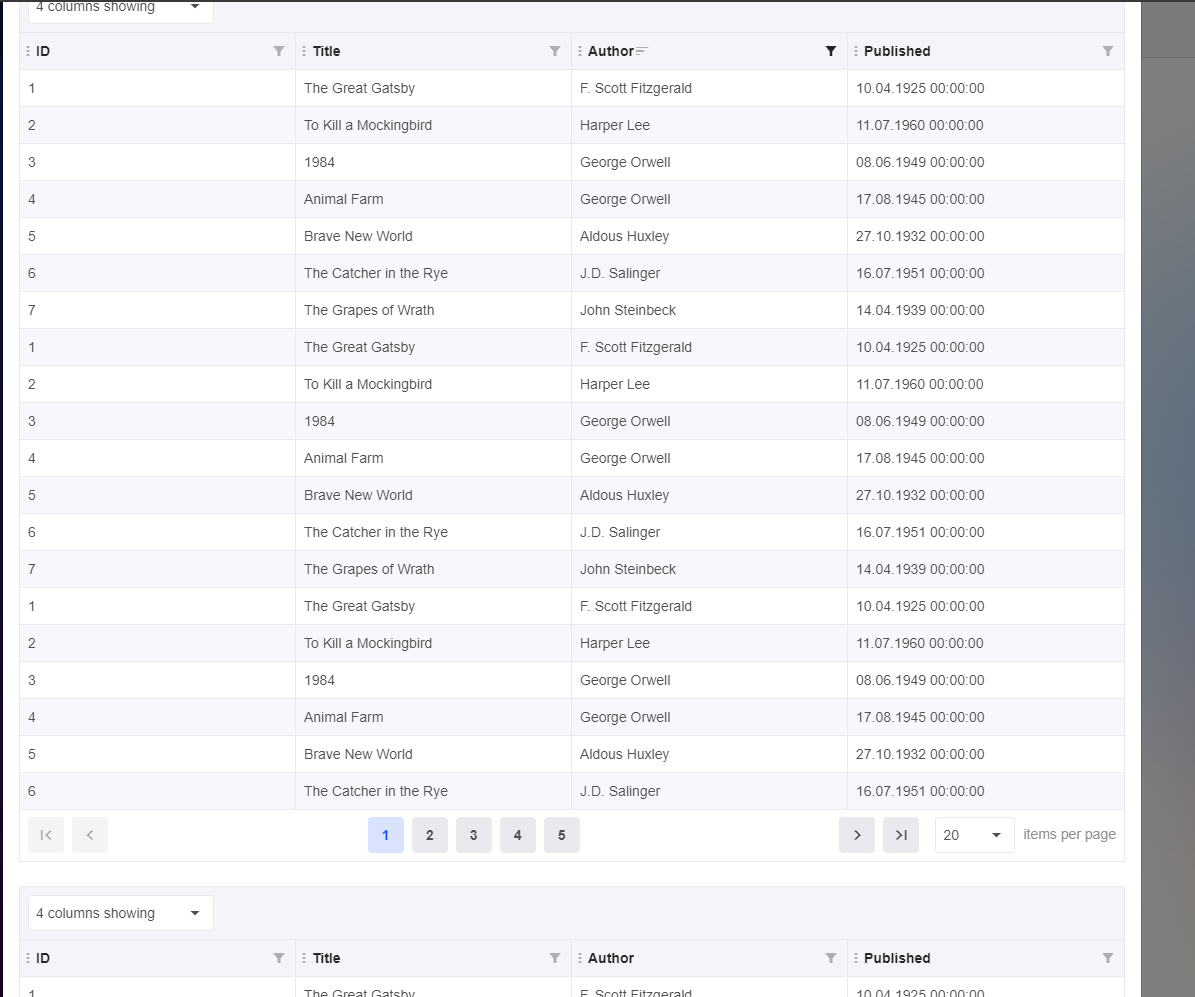
Task: Open filter for Published column in bottom grid
Action: 1107,958
